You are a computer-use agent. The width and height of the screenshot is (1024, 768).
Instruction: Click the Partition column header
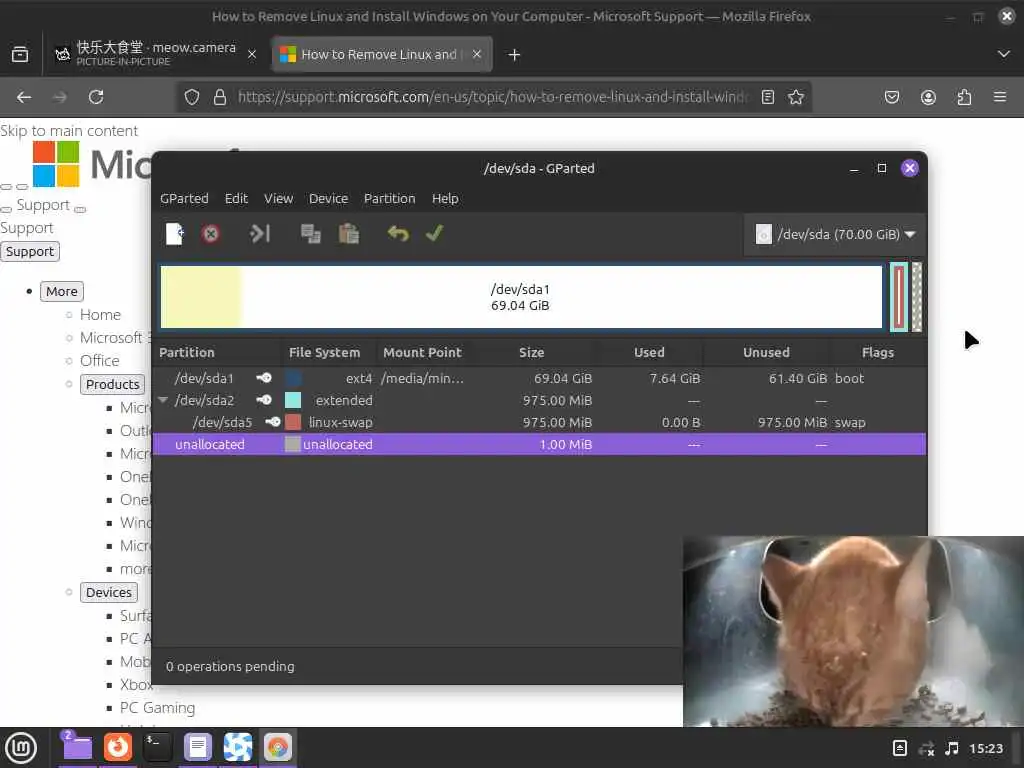tap(217, 353)
